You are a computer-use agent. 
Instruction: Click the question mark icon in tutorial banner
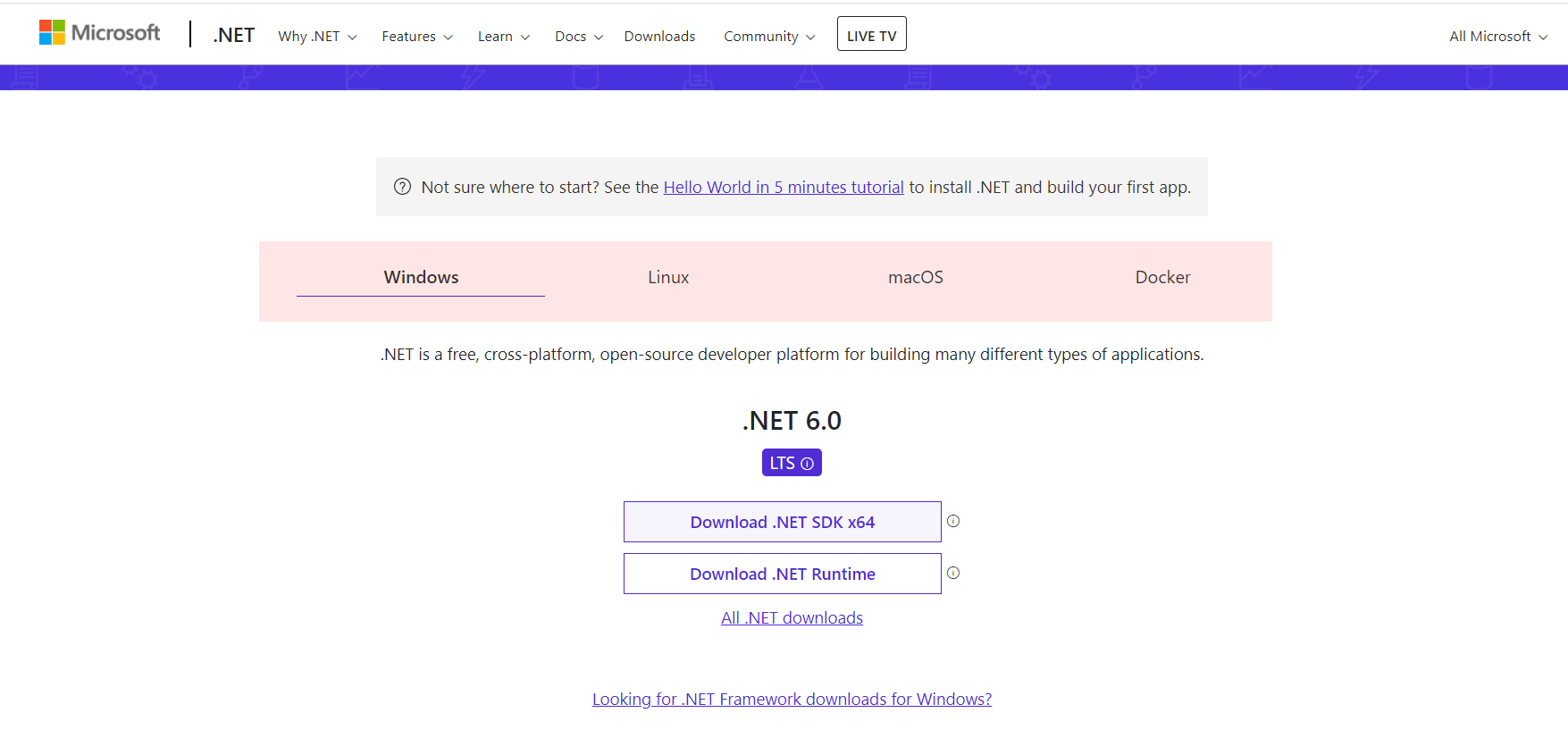click(402, 187)
